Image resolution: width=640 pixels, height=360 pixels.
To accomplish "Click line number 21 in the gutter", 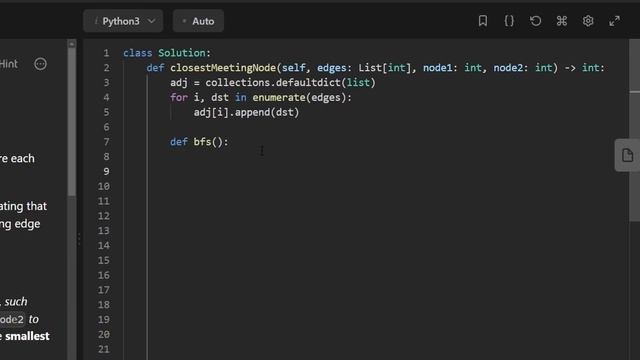I will (x=104, y=349).
